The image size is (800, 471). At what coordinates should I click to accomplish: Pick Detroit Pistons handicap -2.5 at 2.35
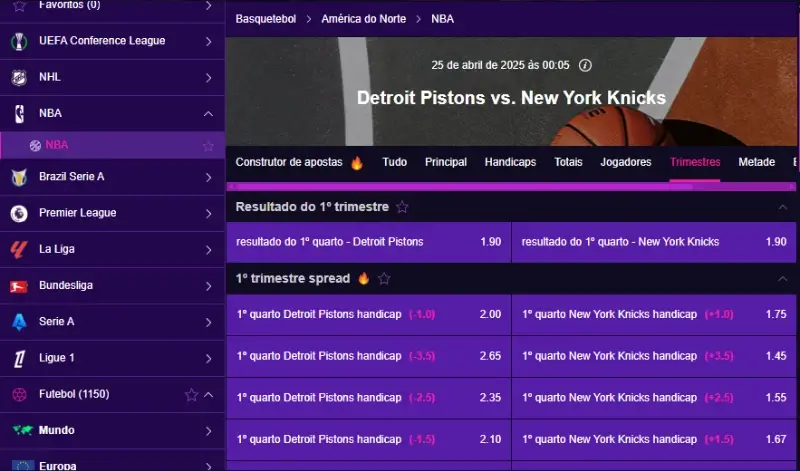[368, 398]
